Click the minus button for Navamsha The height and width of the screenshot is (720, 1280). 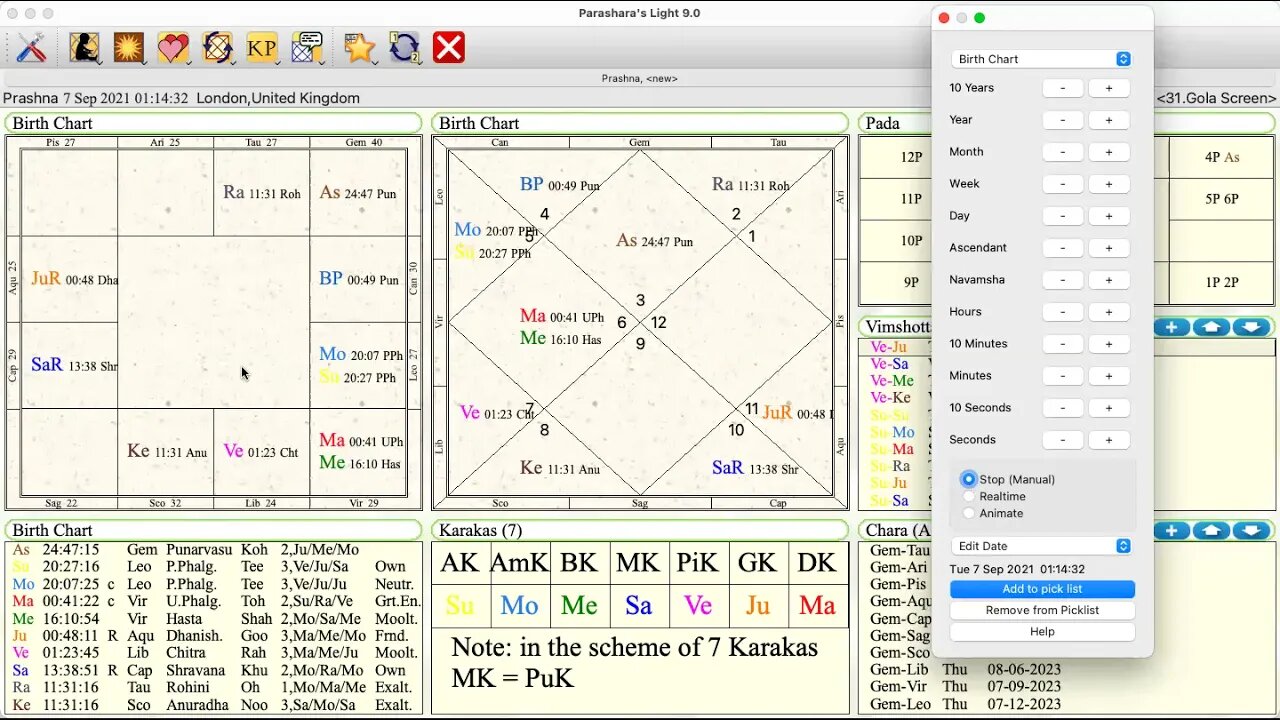pyautogui.click(x=1063, y=280)
